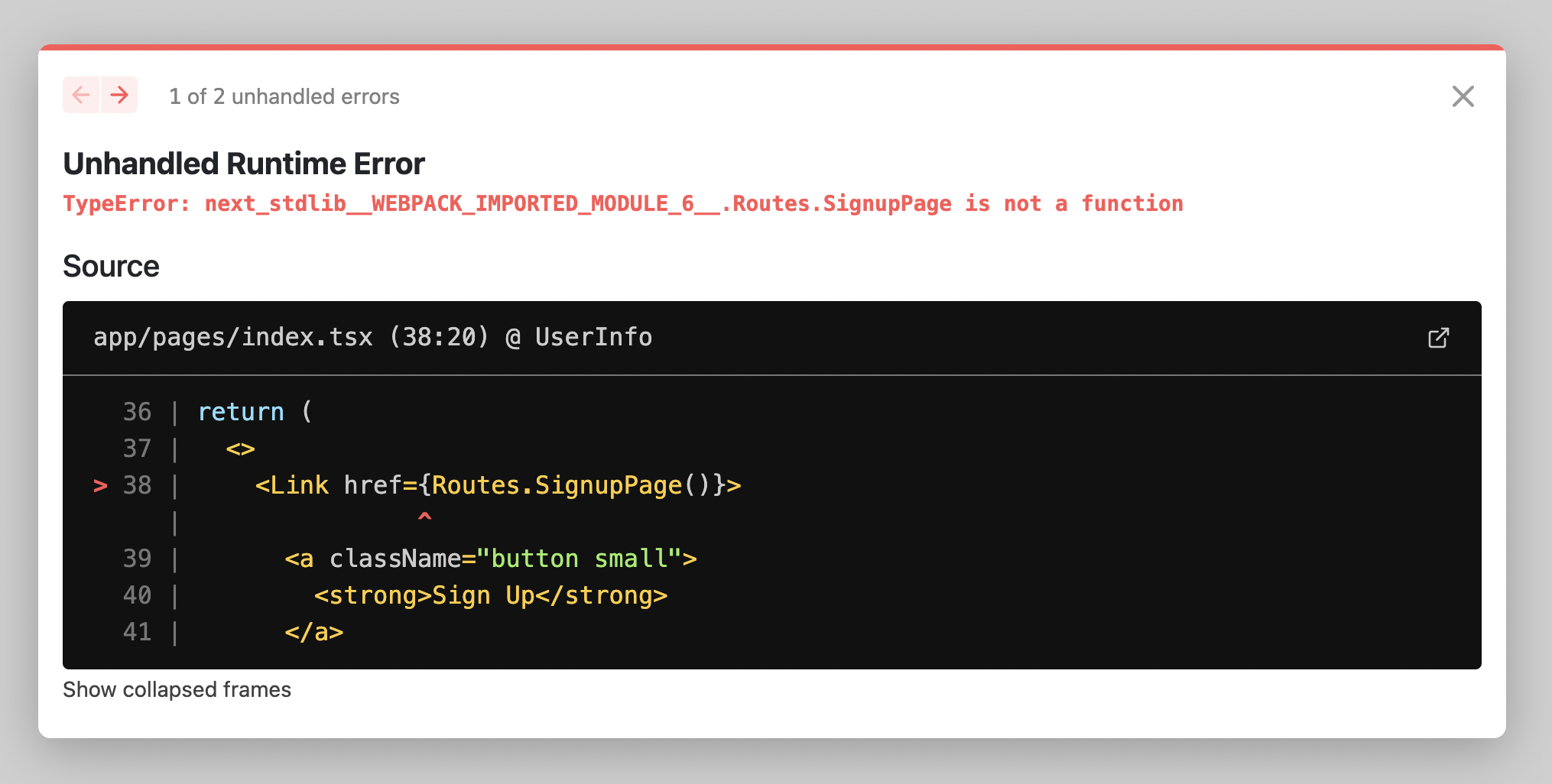Click the Source section title
The image size is (1552, 784).
point(112,266)
